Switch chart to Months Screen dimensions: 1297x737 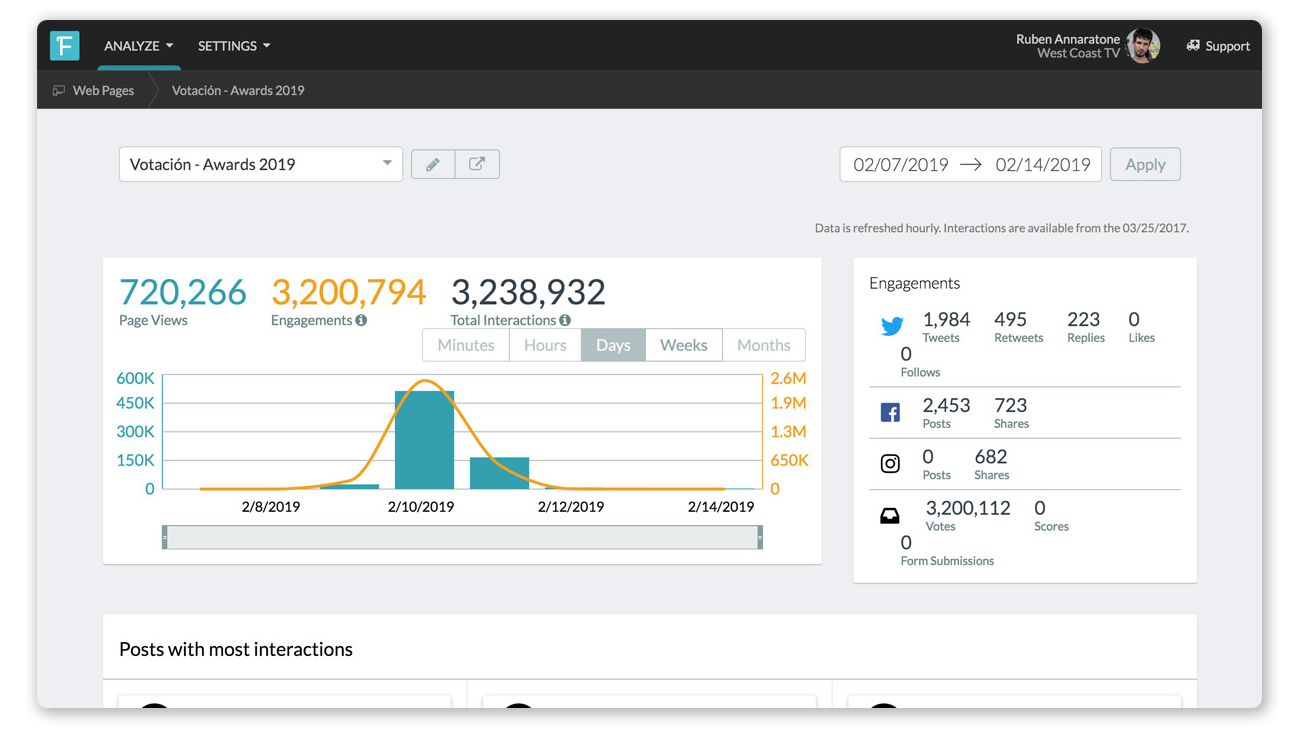764,345
